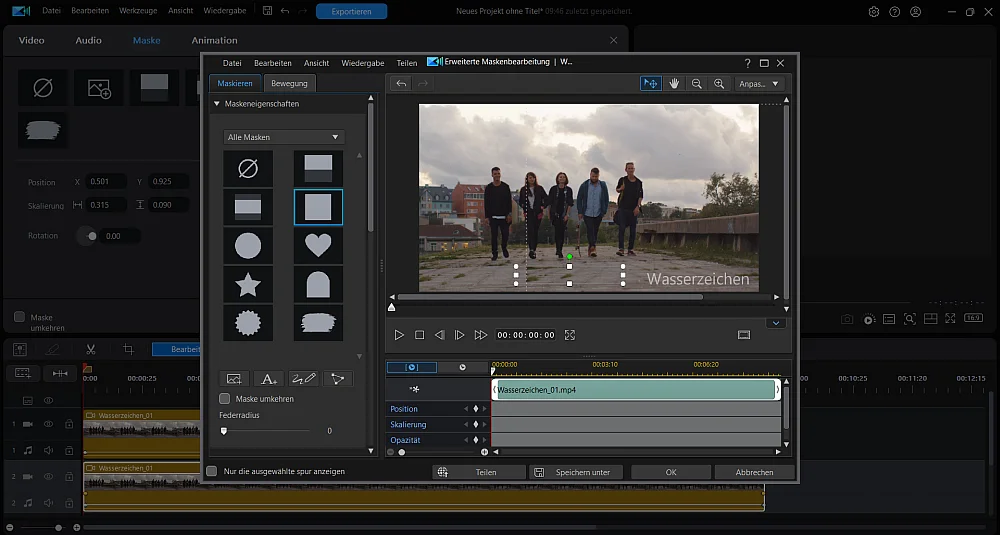Add keyframe on the Position row
Image resolution: width=1000 pixels, height=535 pixels.
(x=475, y=409)
